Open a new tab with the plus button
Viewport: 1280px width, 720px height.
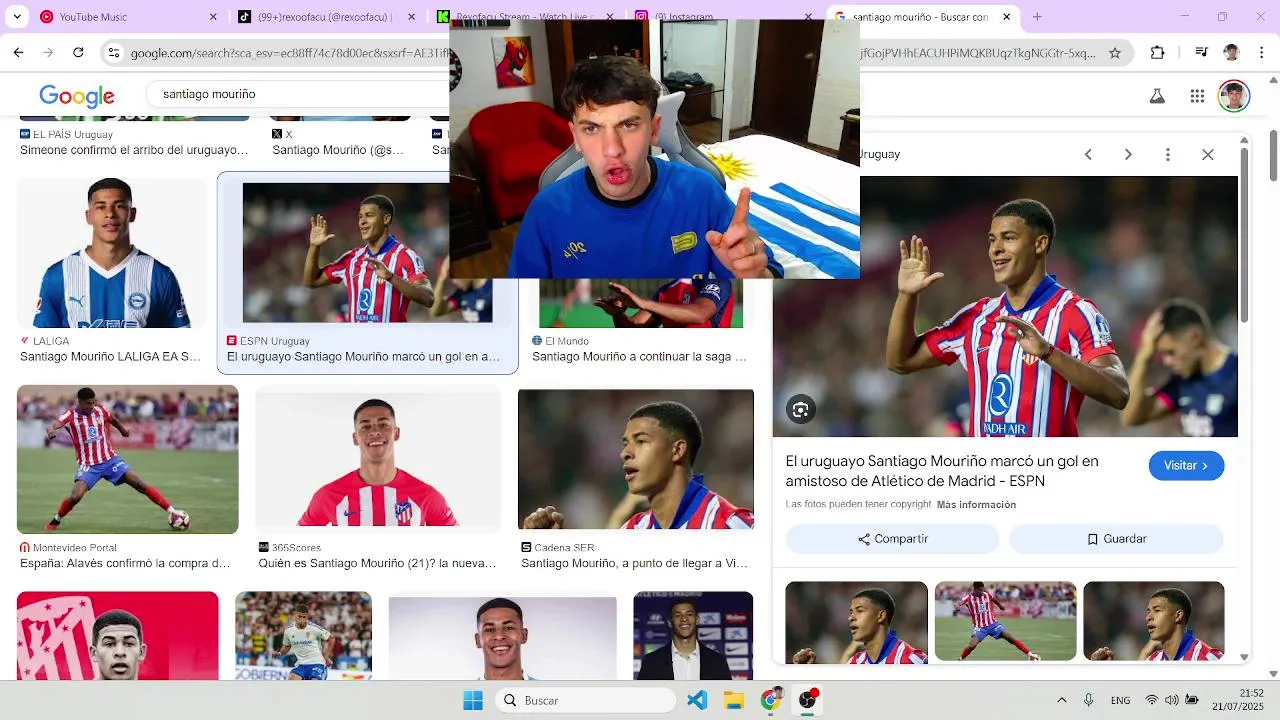point(1037,17)
